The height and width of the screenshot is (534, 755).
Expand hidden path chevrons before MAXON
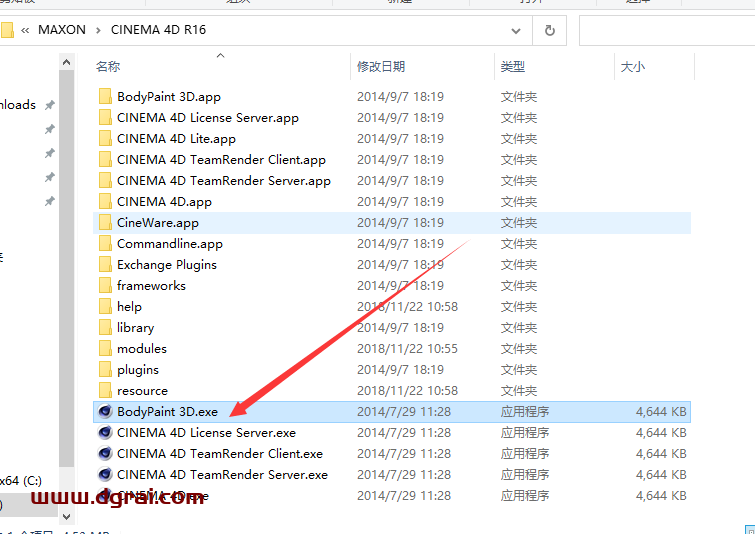coord(25,30)
